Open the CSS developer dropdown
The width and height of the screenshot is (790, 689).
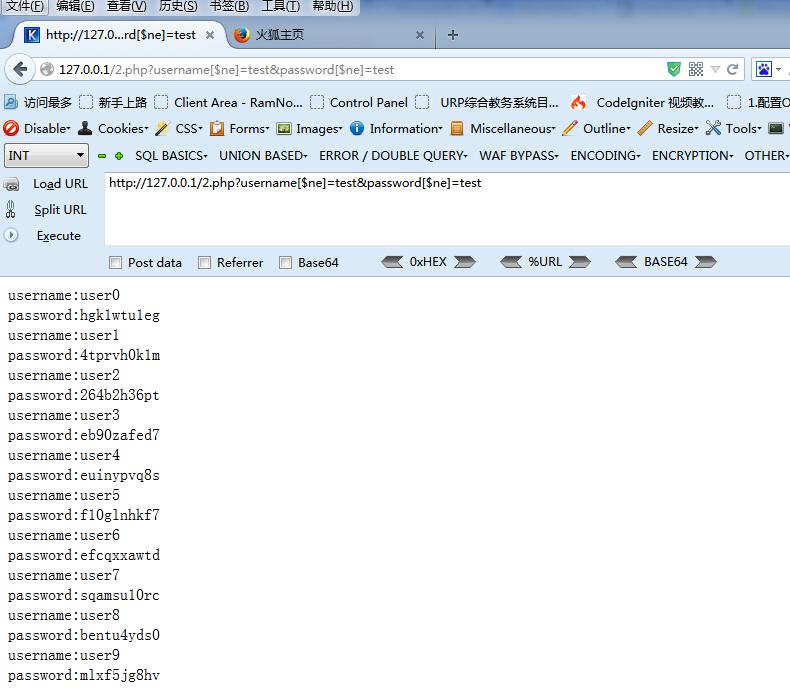(x=179, y=129)
